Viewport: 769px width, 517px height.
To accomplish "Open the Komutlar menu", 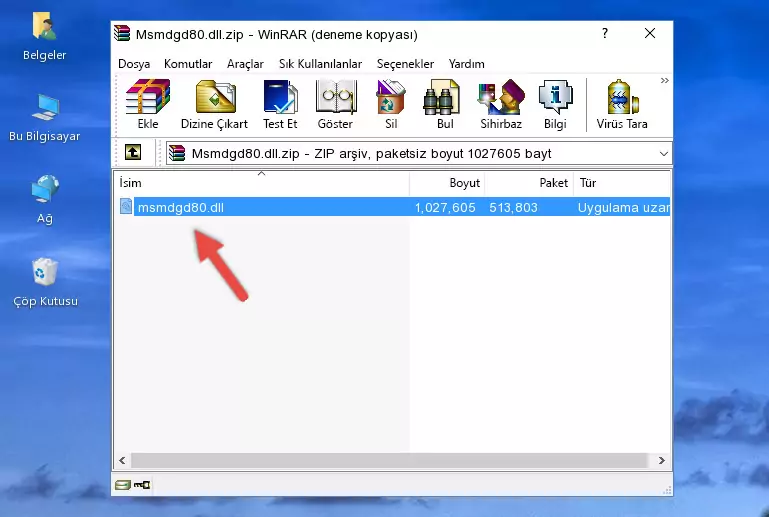I will pyautogui.click(x=188, y=64).
